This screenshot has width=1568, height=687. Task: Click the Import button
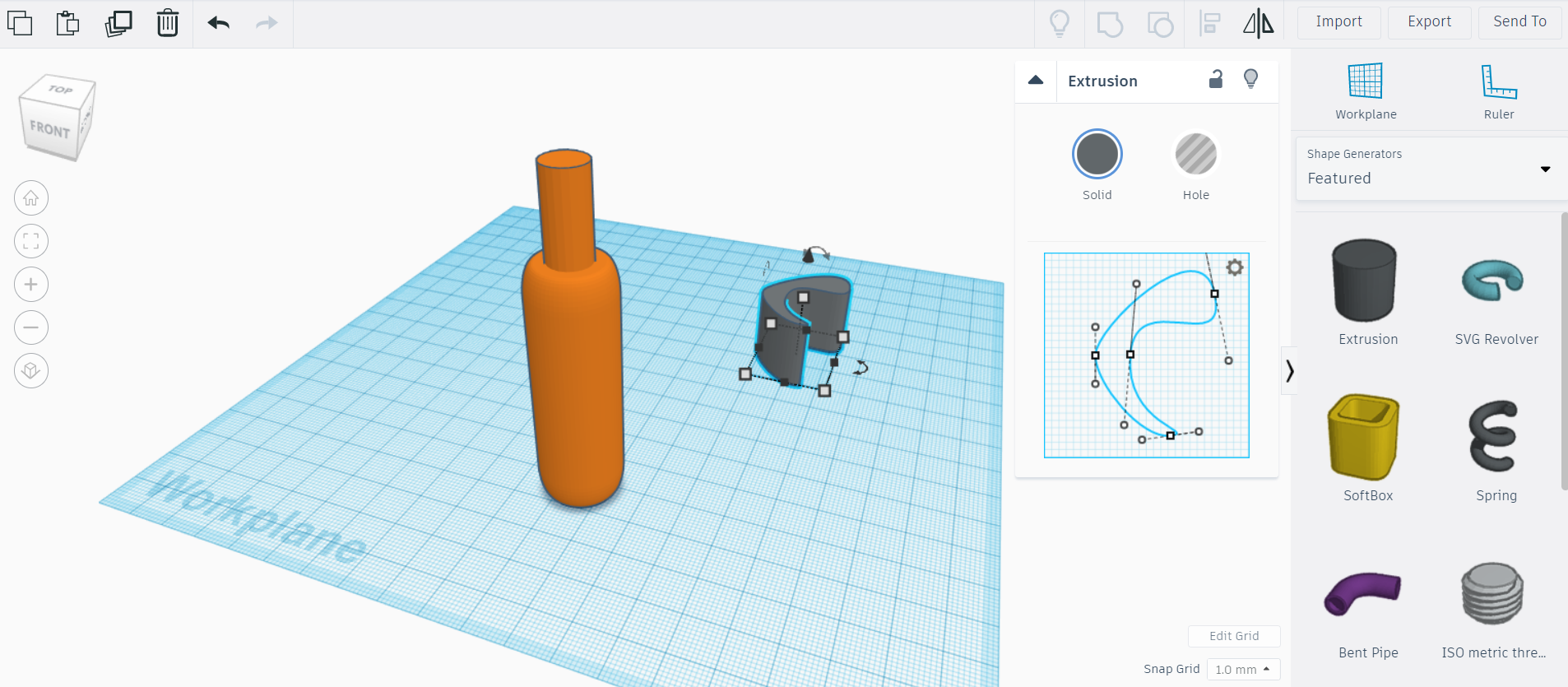tap(1338, 22)
